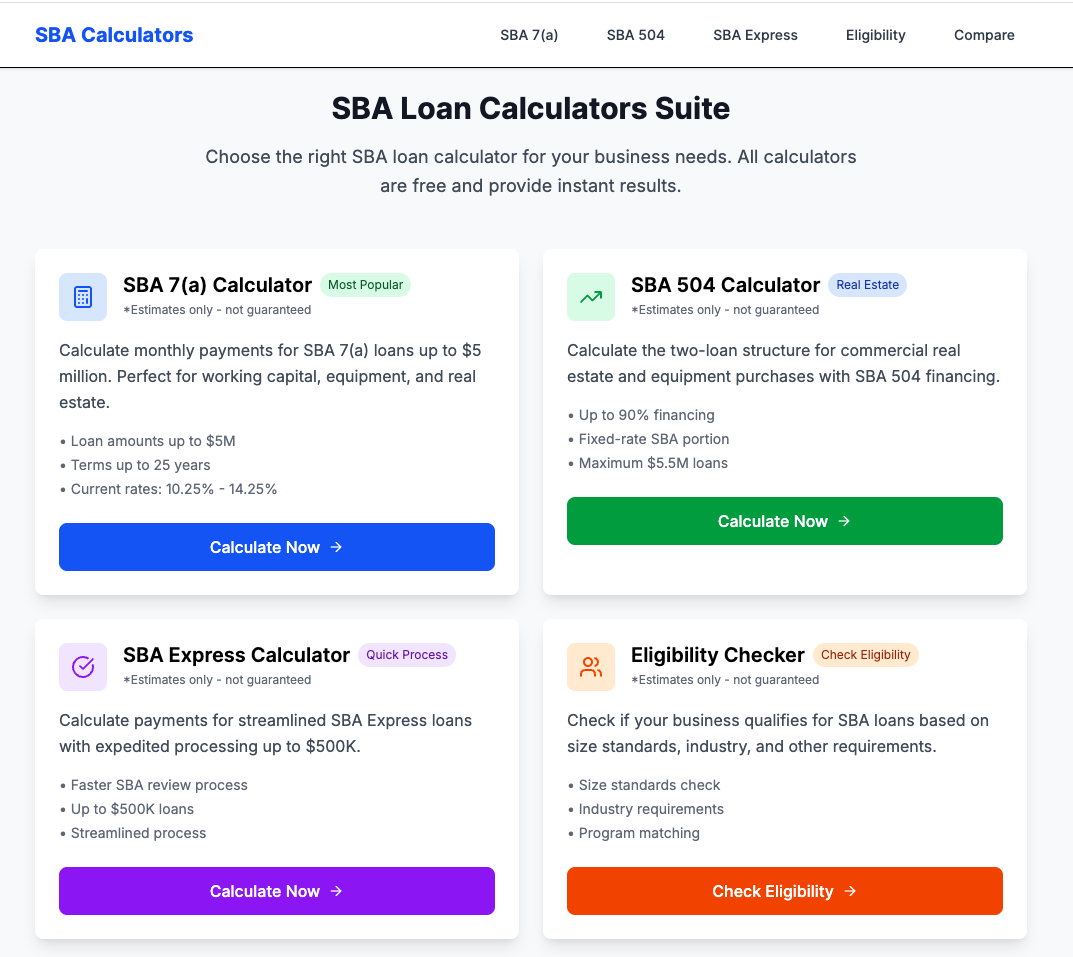
Task: Click arrow icon on Check Eligibility button
Action: point(850,891)
